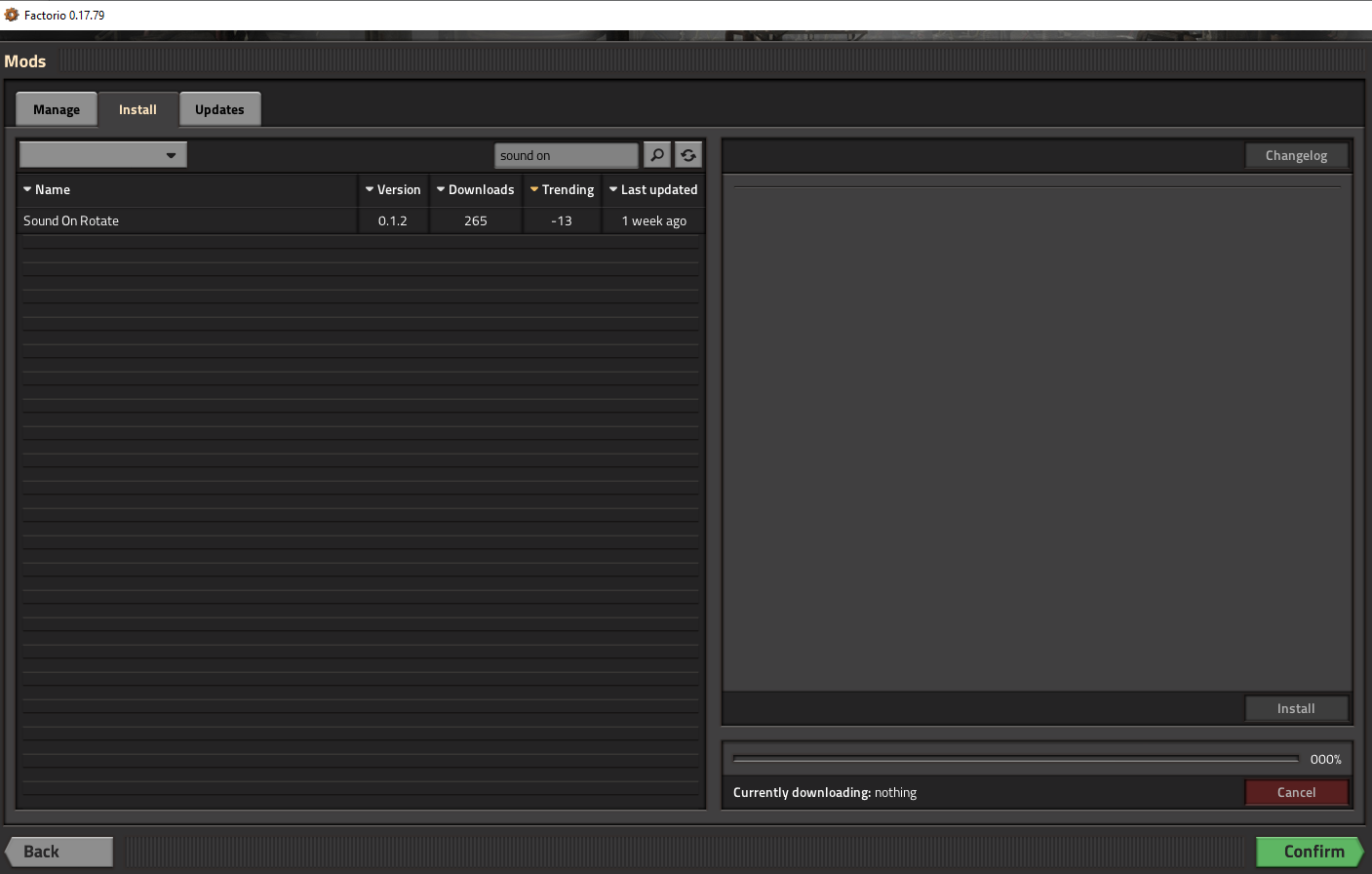Click the '1 week ago' cell

point(654,221)
